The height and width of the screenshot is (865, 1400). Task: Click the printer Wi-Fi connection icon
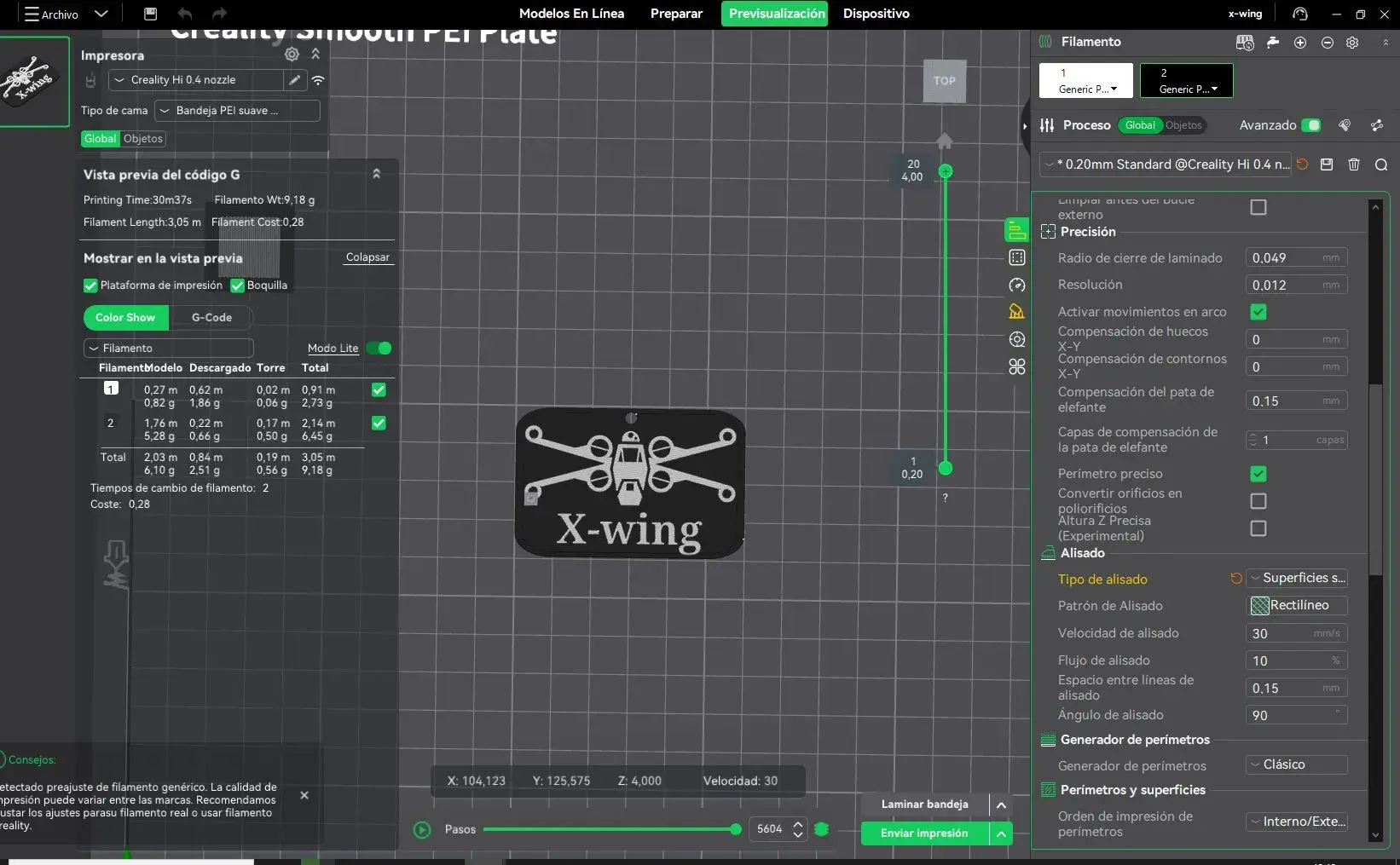pyautogui.click(x=318, y=80)
